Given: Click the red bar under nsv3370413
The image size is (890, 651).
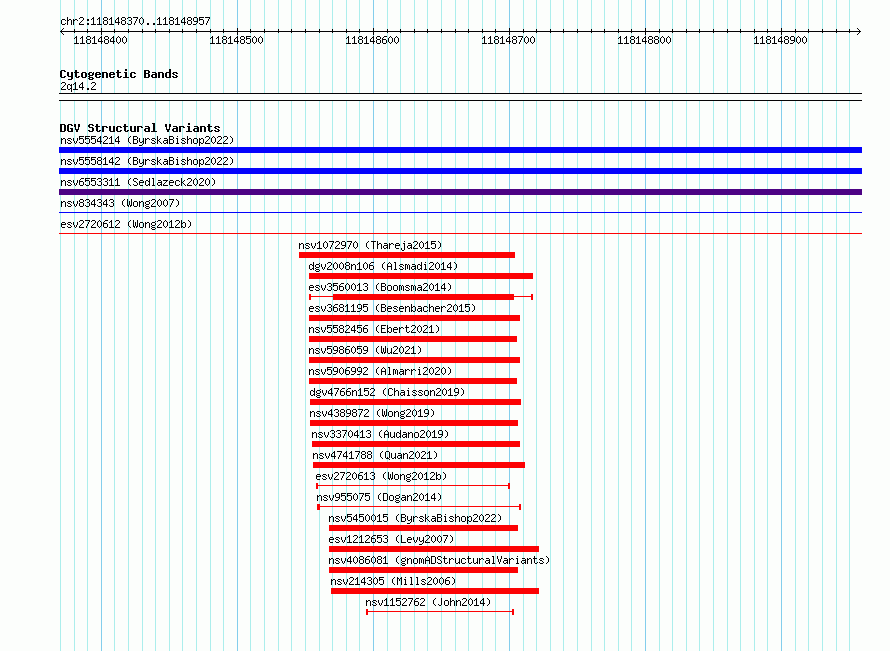Looking at the screenshot, I should [415, 444].
